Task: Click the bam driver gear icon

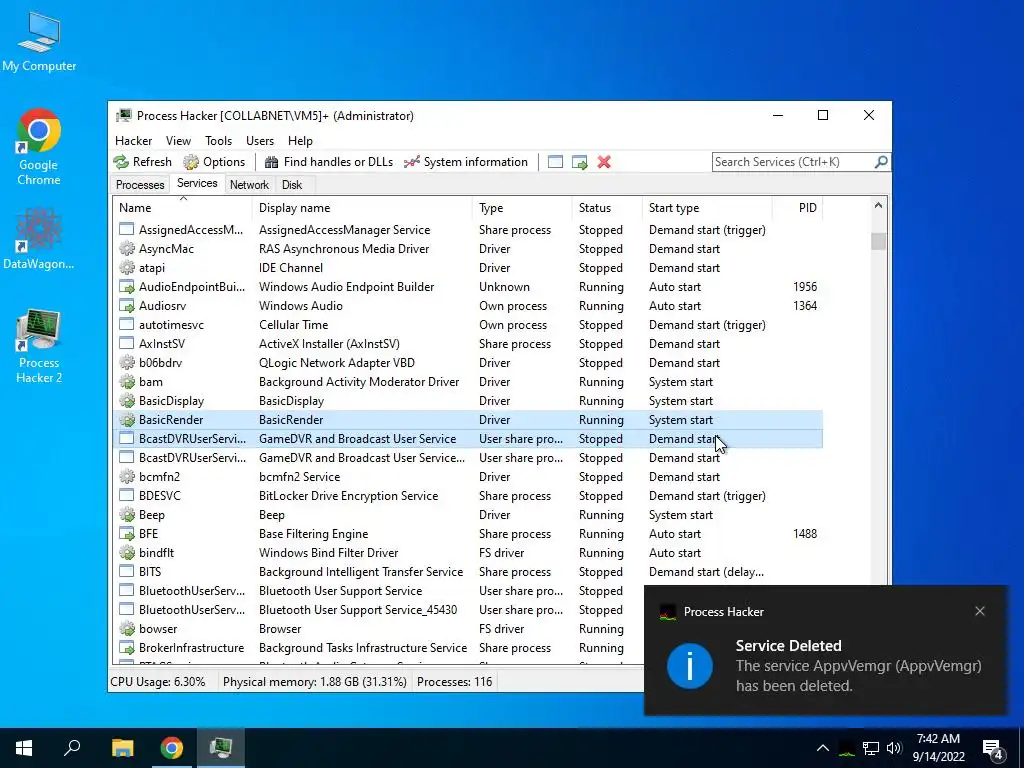Action: pos(127,382)
